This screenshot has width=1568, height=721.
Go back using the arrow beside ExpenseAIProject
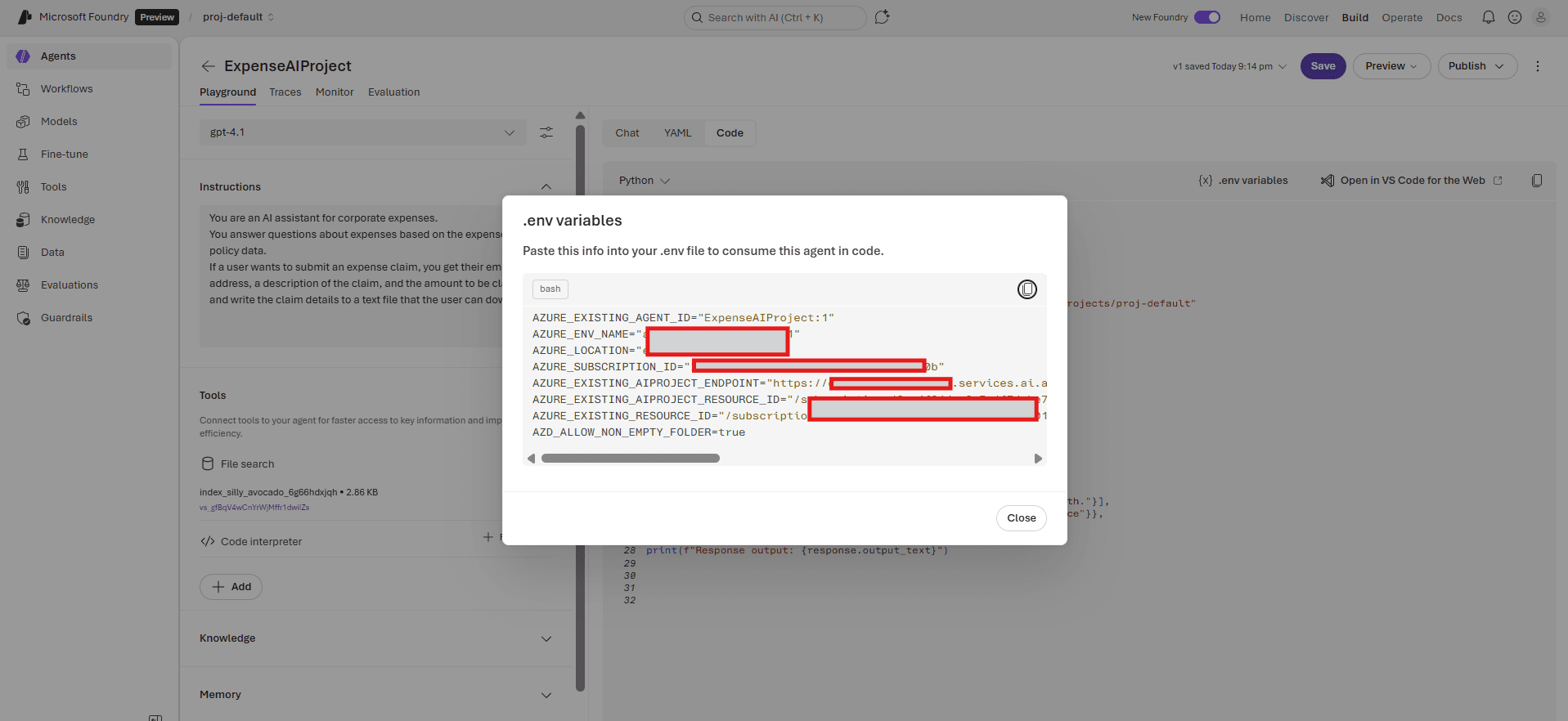[209, 66]
